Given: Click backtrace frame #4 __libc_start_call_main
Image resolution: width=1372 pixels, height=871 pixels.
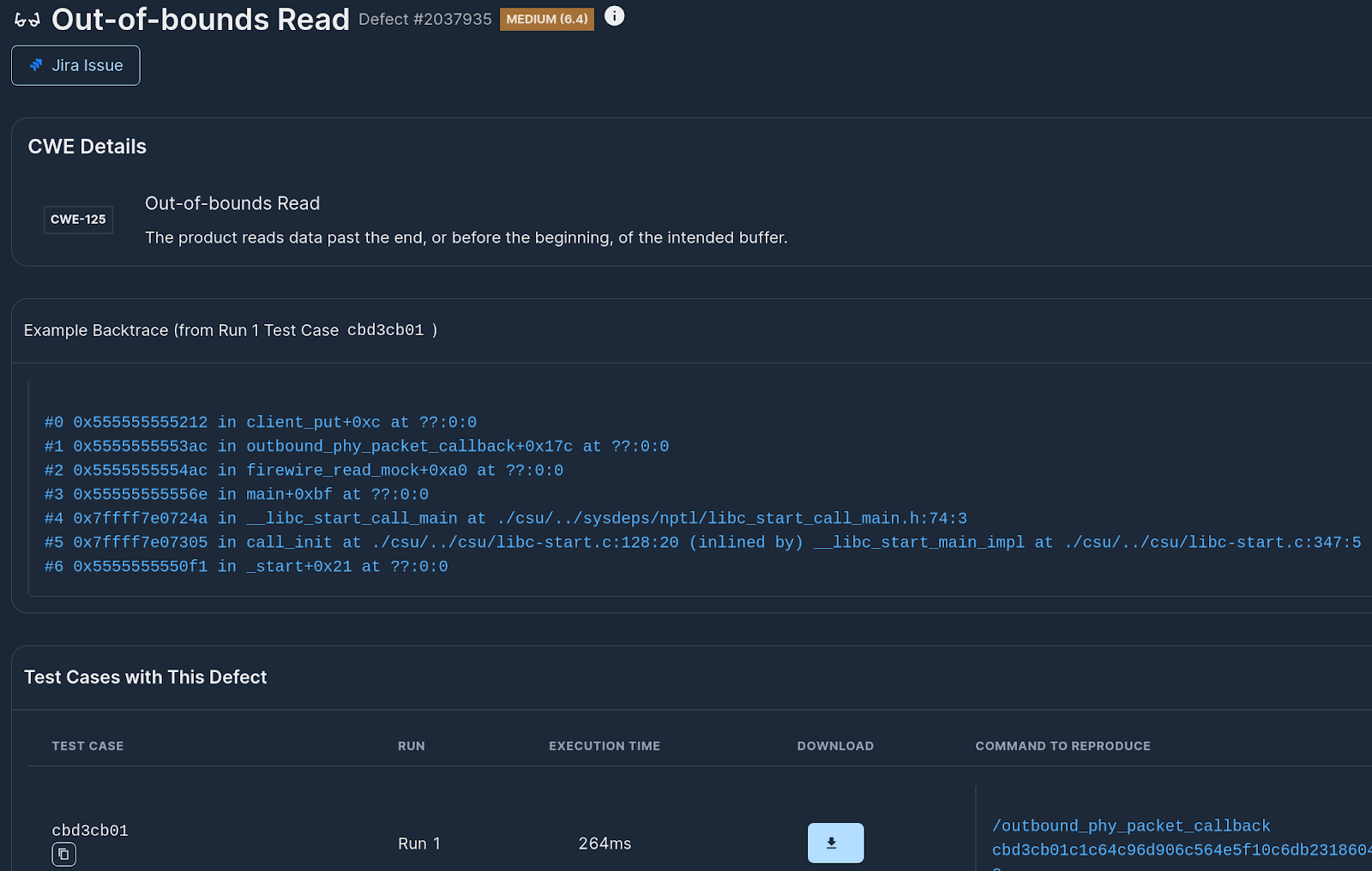Looking at the screenshot, I should (x=506, y=518).
